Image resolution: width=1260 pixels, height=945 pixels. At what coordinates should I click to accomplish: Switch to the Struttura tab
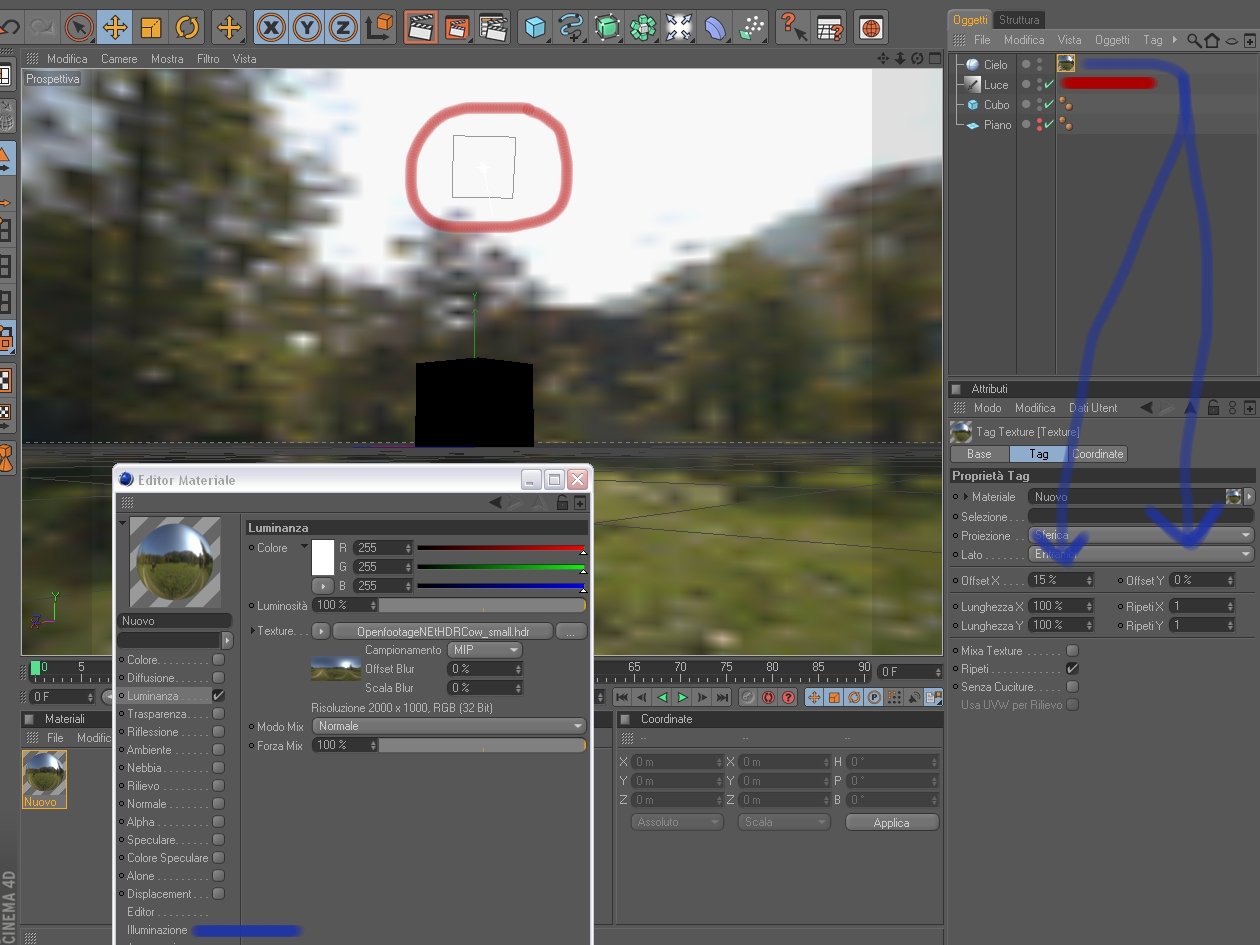[1019, 19]
